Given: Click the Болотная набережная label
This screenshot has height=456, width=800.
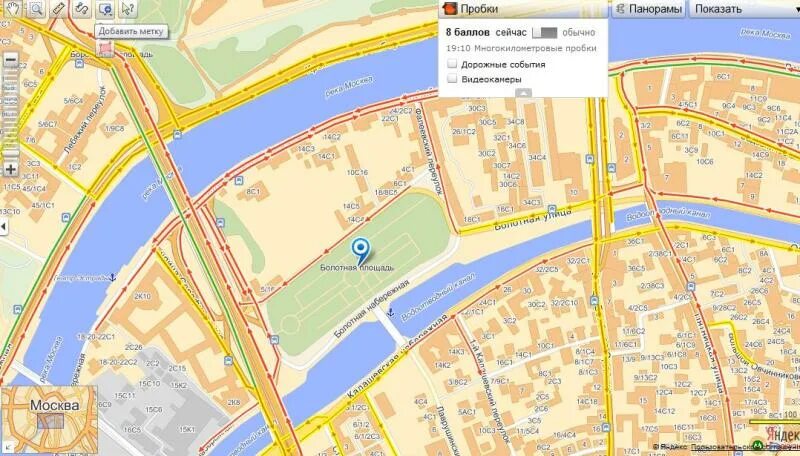Looking at the screenshot, I should (371, 308).
